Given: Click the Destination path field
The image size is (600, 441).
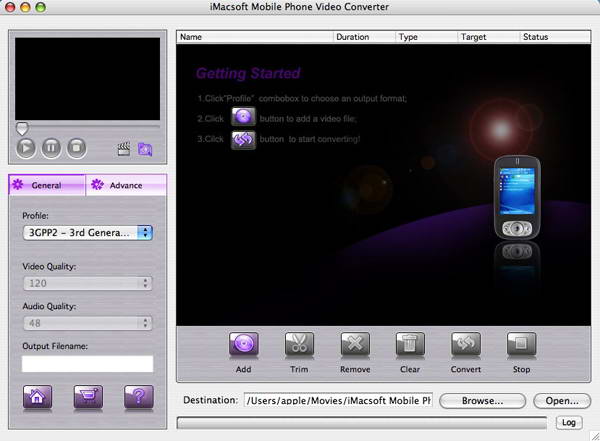Looking at the screenshot, I should tap(338, 400).
